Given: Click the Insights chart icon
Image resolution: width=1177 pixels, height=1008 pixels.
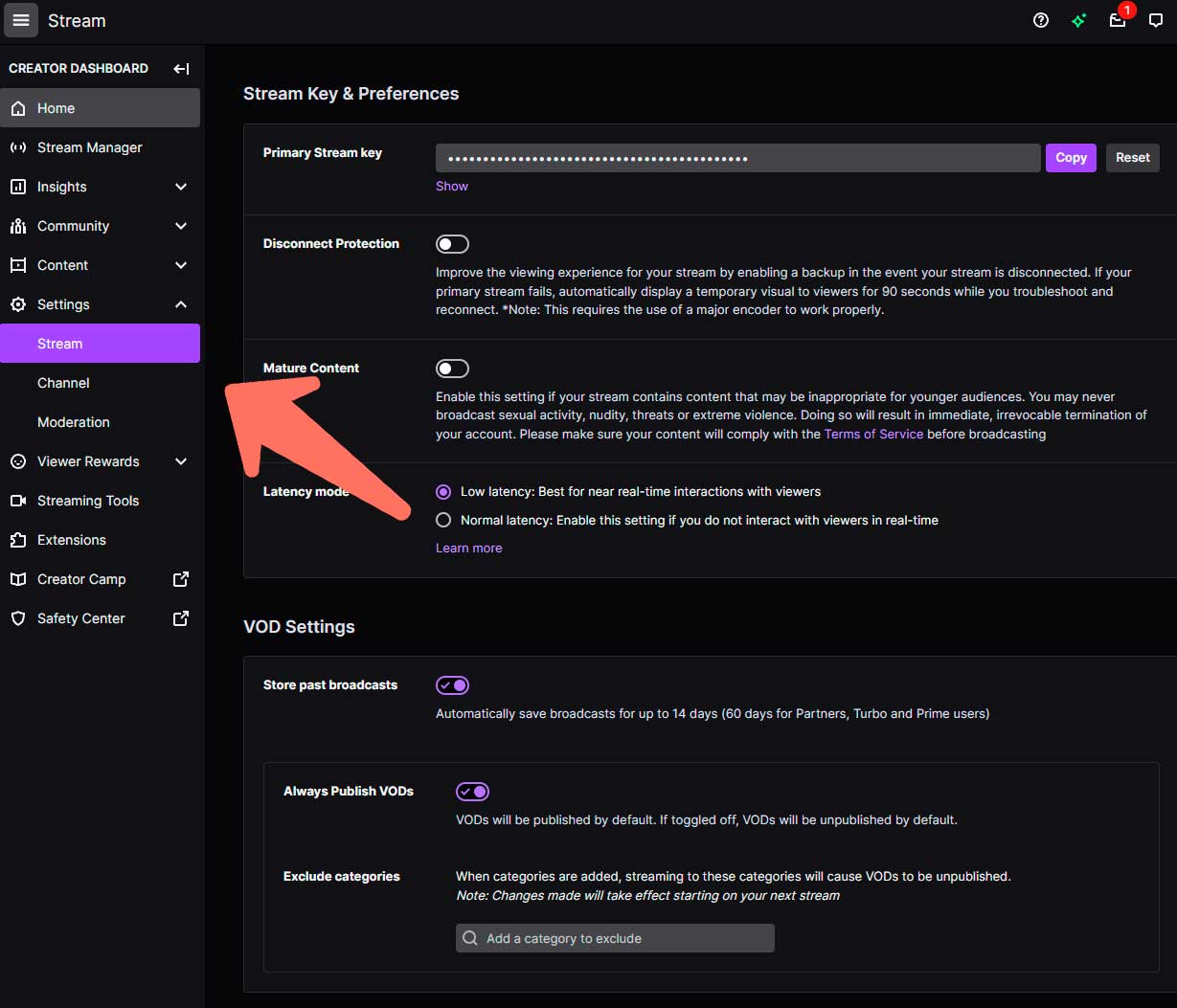Looking at the screenshot, I should coord(18,187).
